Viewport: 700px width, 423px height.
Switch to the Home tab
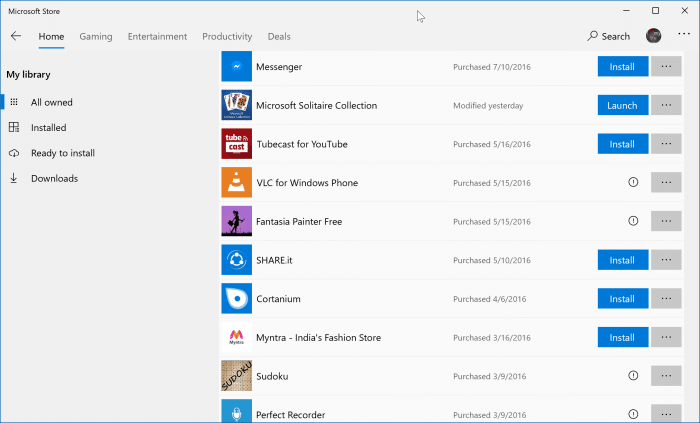(x=51, y=37)
